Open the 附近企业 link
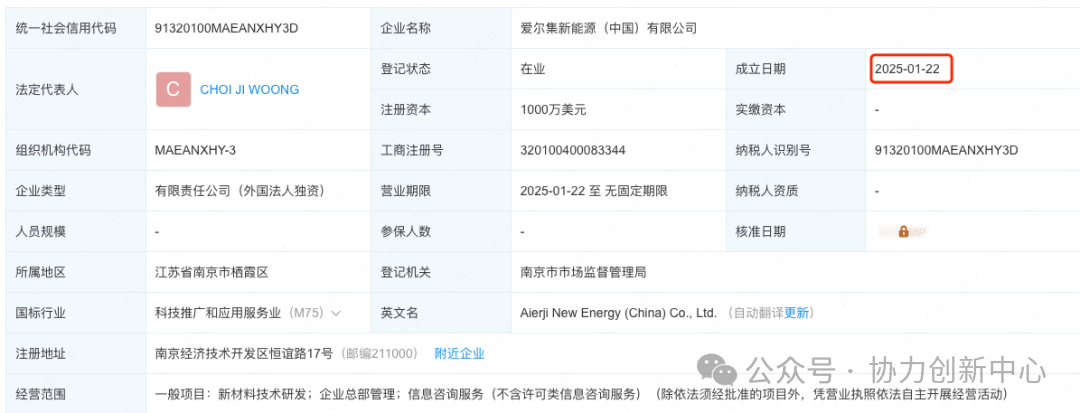 point(459,354)
